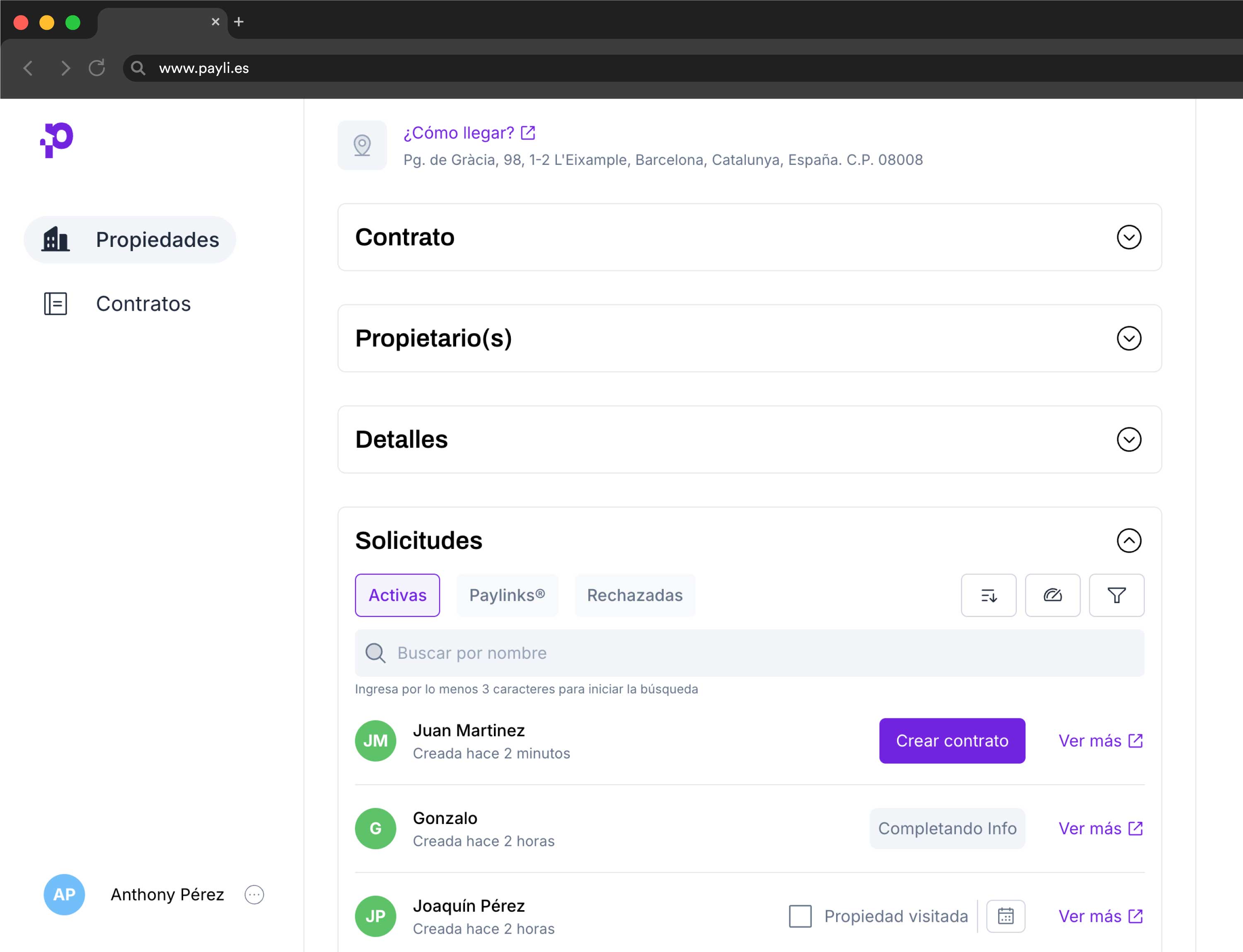Click the Buscar por nombre search field
1243x952 pixels.
coord(748,653)
